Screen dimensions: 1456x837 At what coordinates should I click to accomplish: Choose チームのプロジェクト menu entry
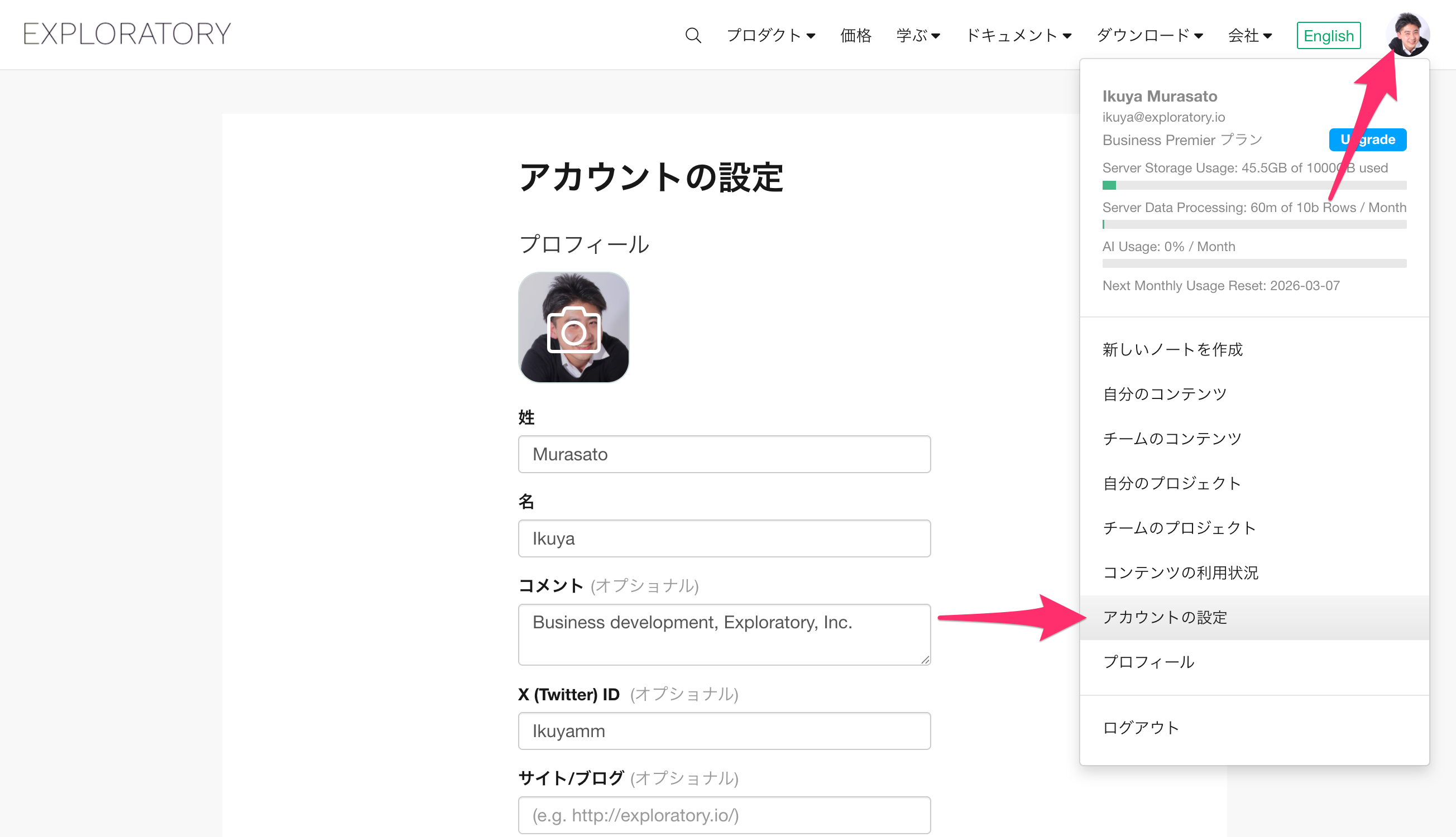[1179, 528]
